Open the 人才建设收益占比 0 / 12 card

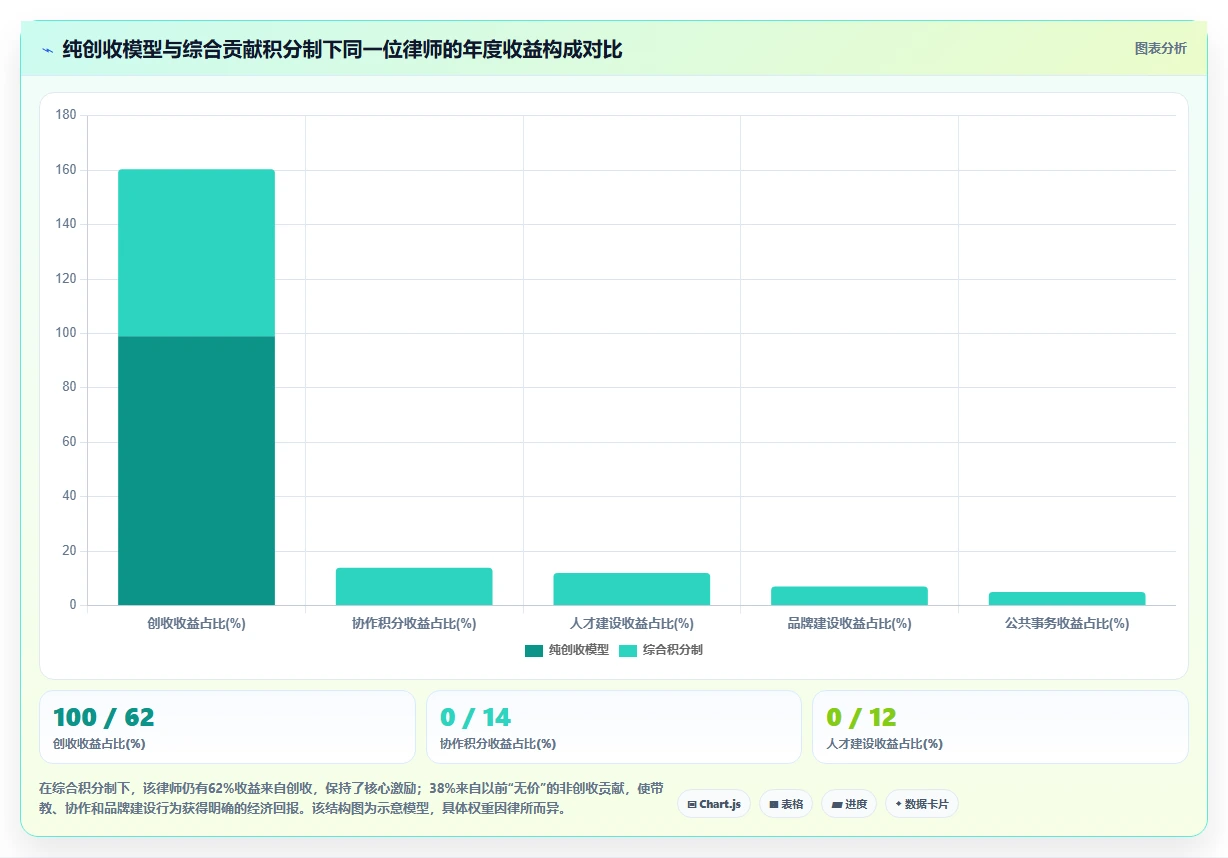1000,727
